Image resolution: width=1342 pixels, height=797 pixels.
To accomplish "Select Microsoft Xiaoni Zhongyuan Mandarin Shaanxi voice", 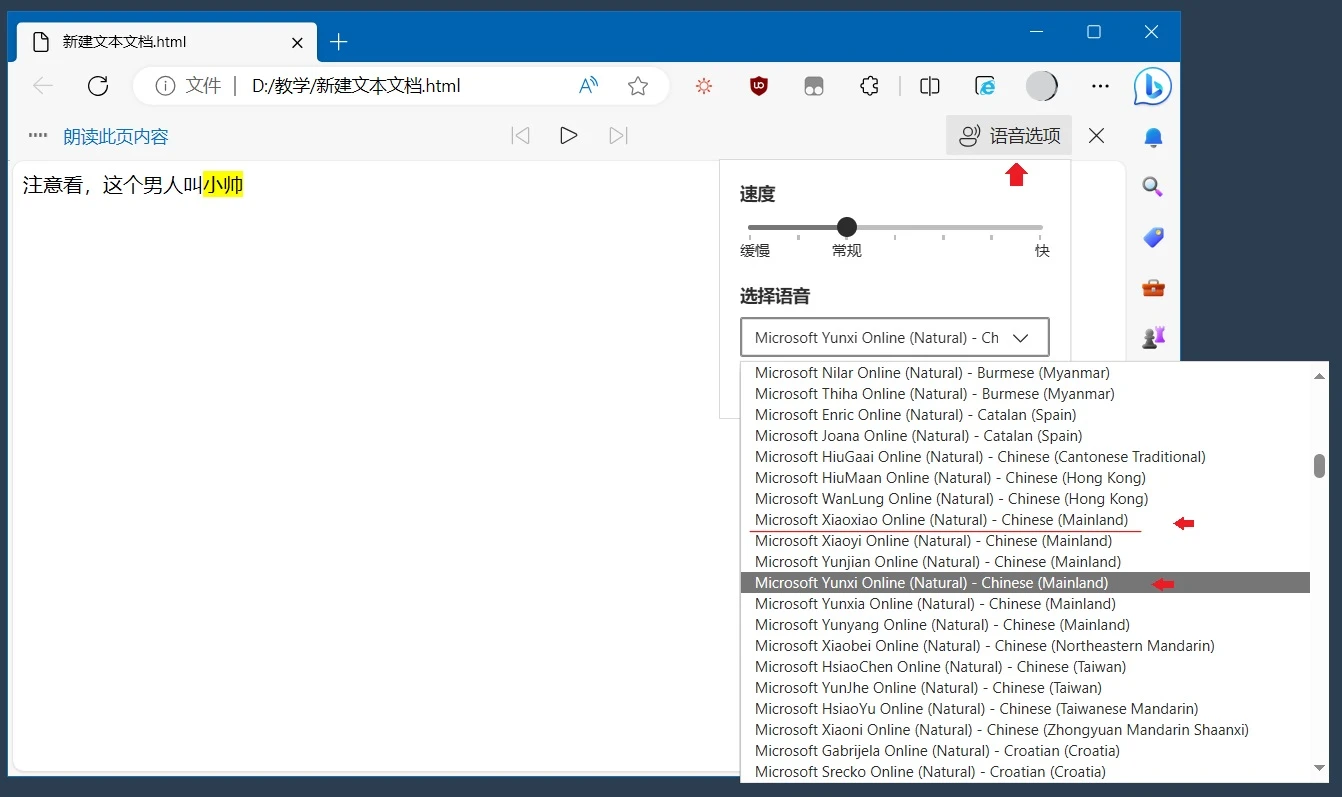I will tap(1025, 730).
